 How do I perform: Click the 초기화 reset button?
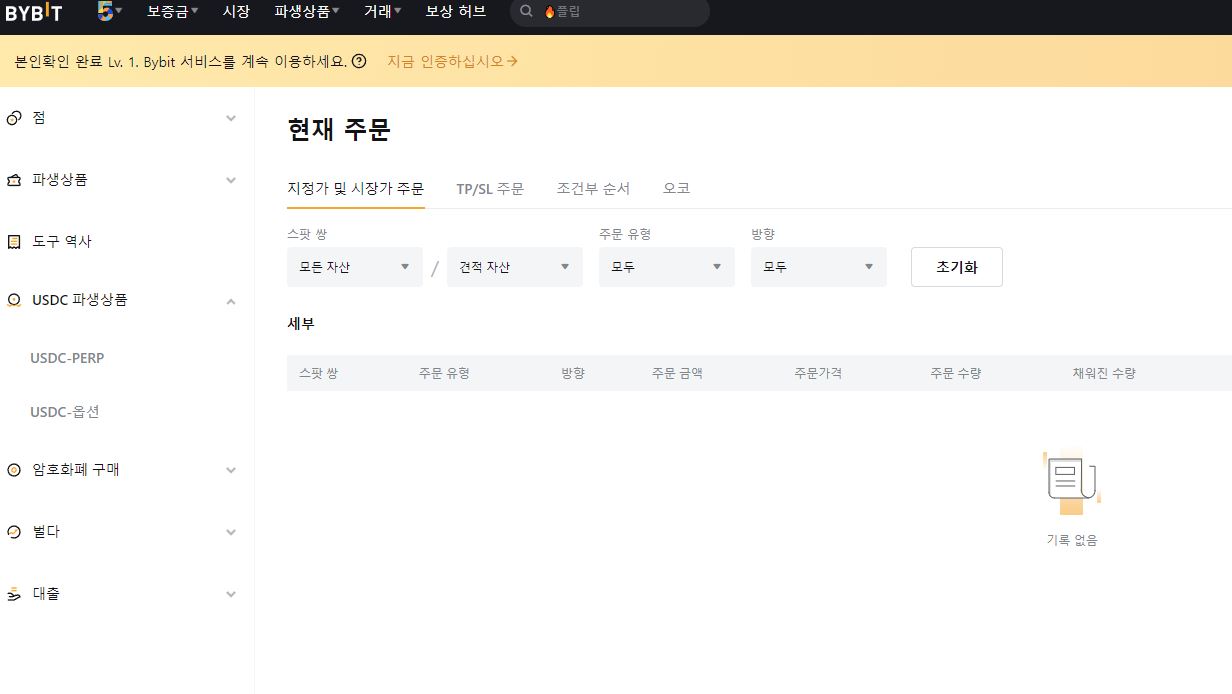click(957, 267)
